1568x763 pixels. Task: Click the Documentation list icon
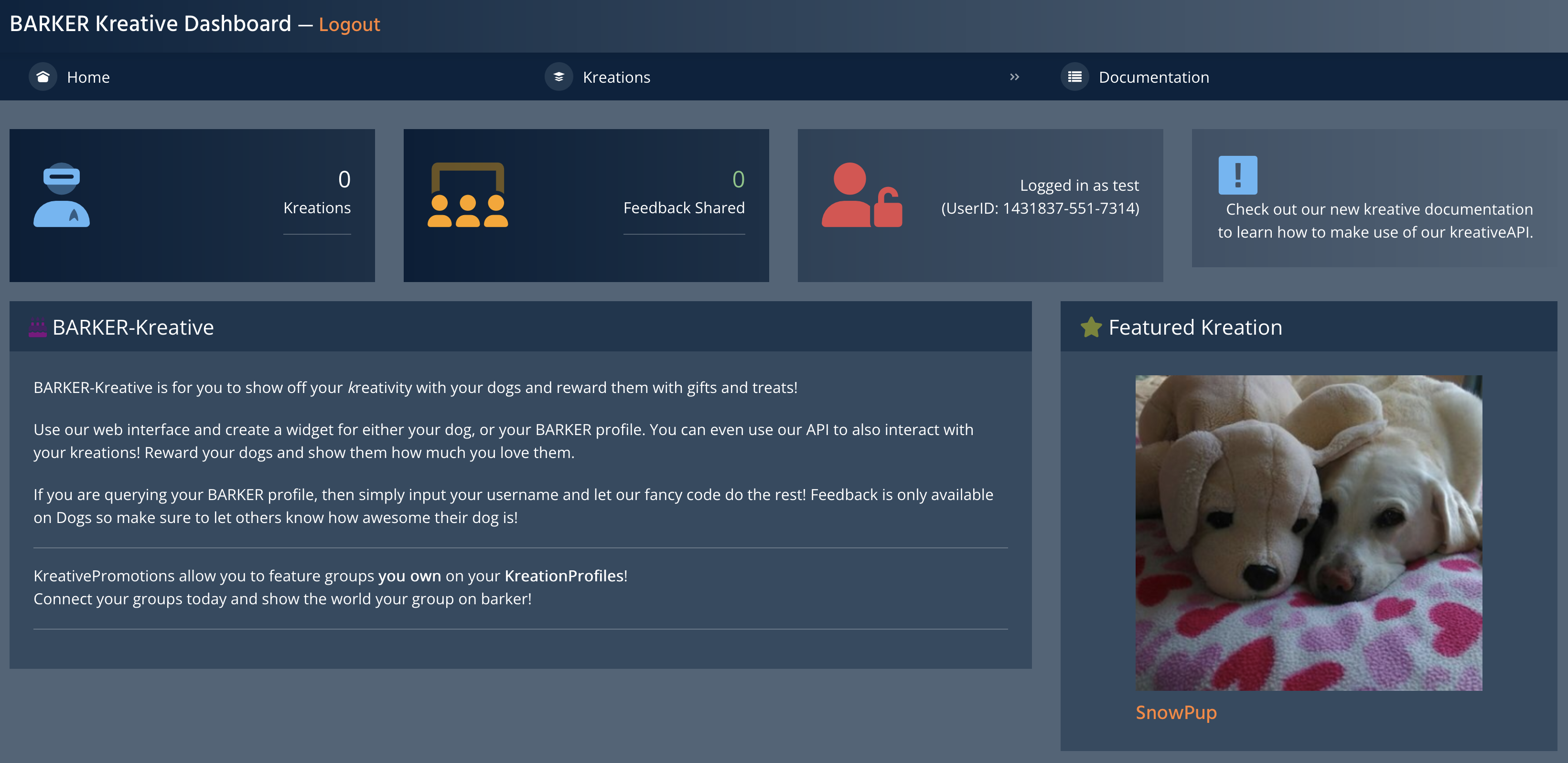click(1074, 76)
